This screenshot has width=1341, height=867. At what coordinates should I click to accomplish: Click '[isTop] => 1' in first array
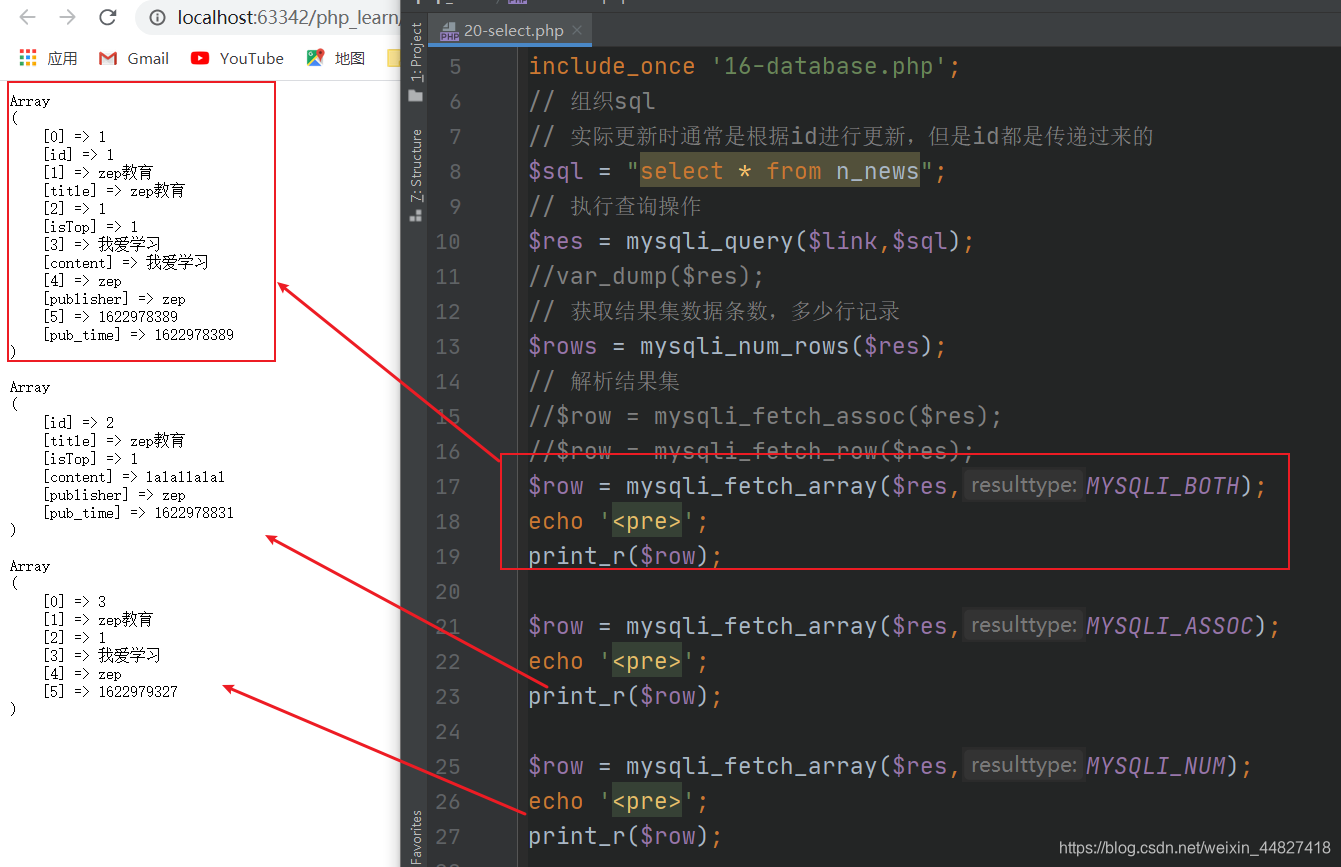[x=90, y=227]
